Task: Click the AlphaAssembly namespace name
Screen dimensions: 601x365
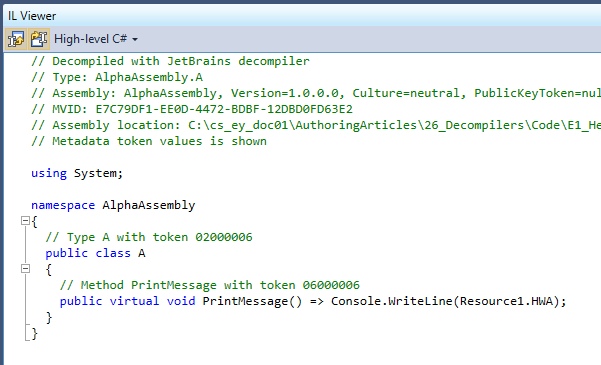Action: [x=149, y=206]
